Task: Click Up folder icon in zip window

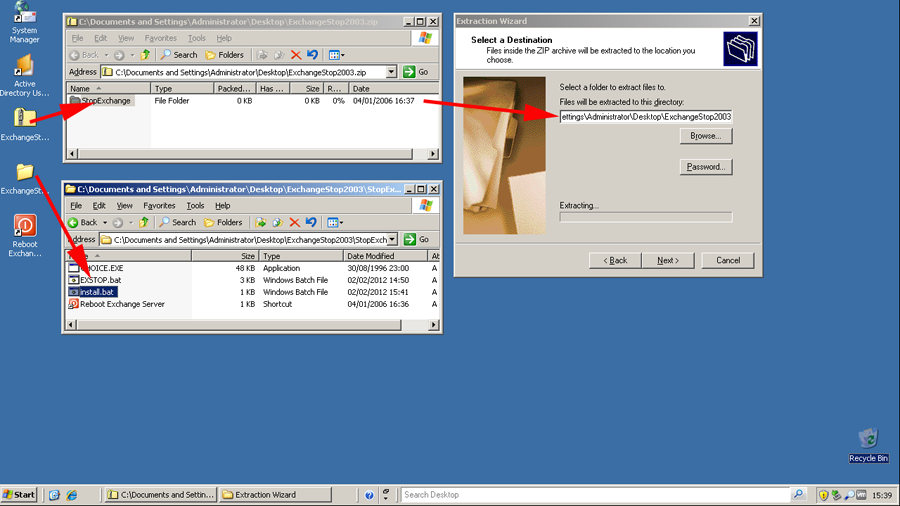Action: coord(145,55)
